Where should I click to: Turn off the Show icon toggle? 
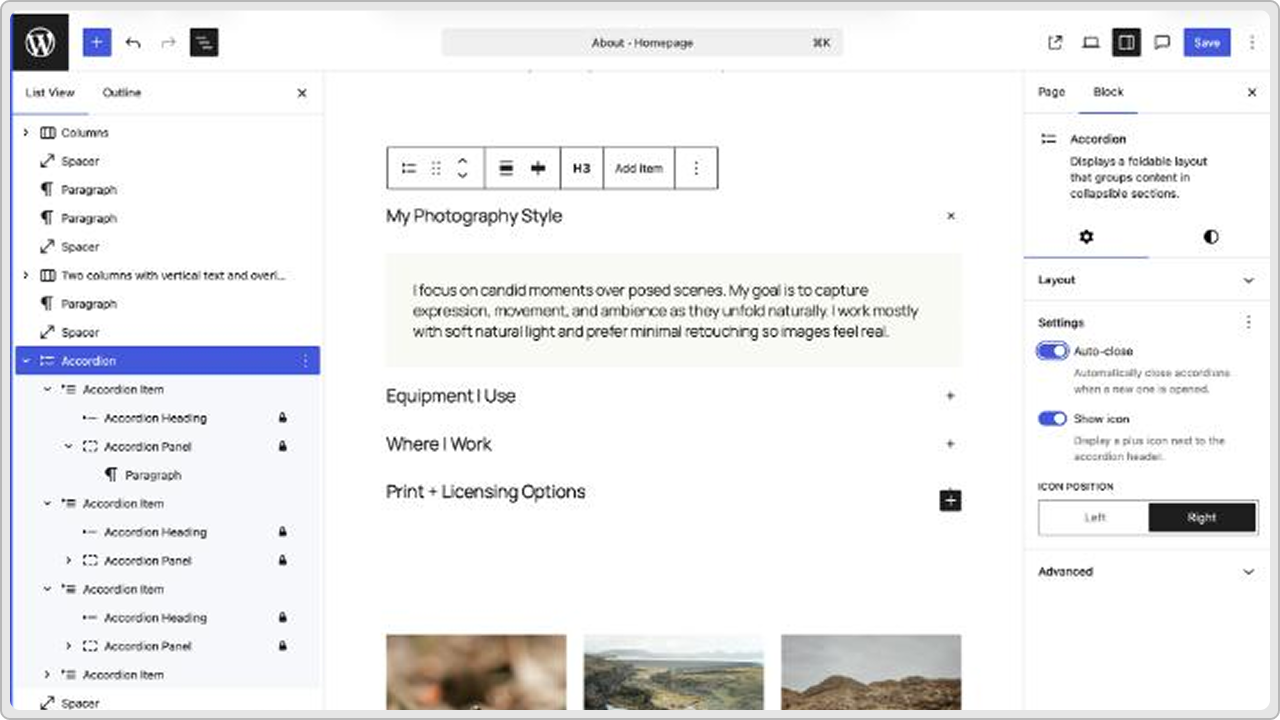(1052, 419)
